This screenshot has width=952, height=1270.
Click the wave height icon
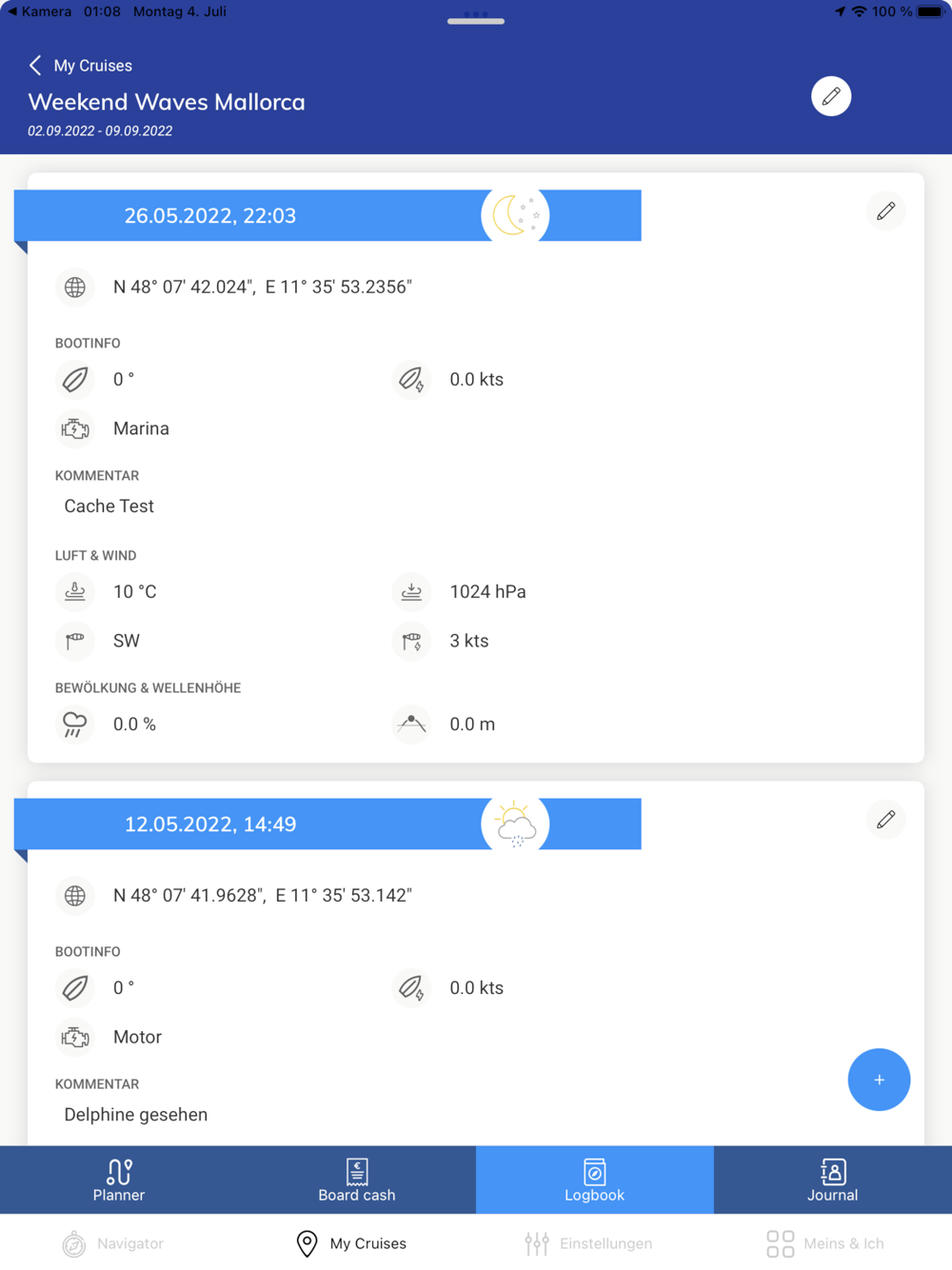pos(411,724)
